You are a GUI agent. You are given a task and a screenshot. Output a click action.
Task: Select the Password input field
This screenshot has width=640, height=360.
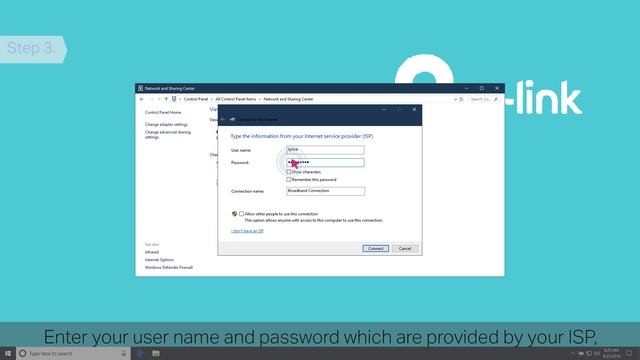pyautogui.click(x=325, y=162)
